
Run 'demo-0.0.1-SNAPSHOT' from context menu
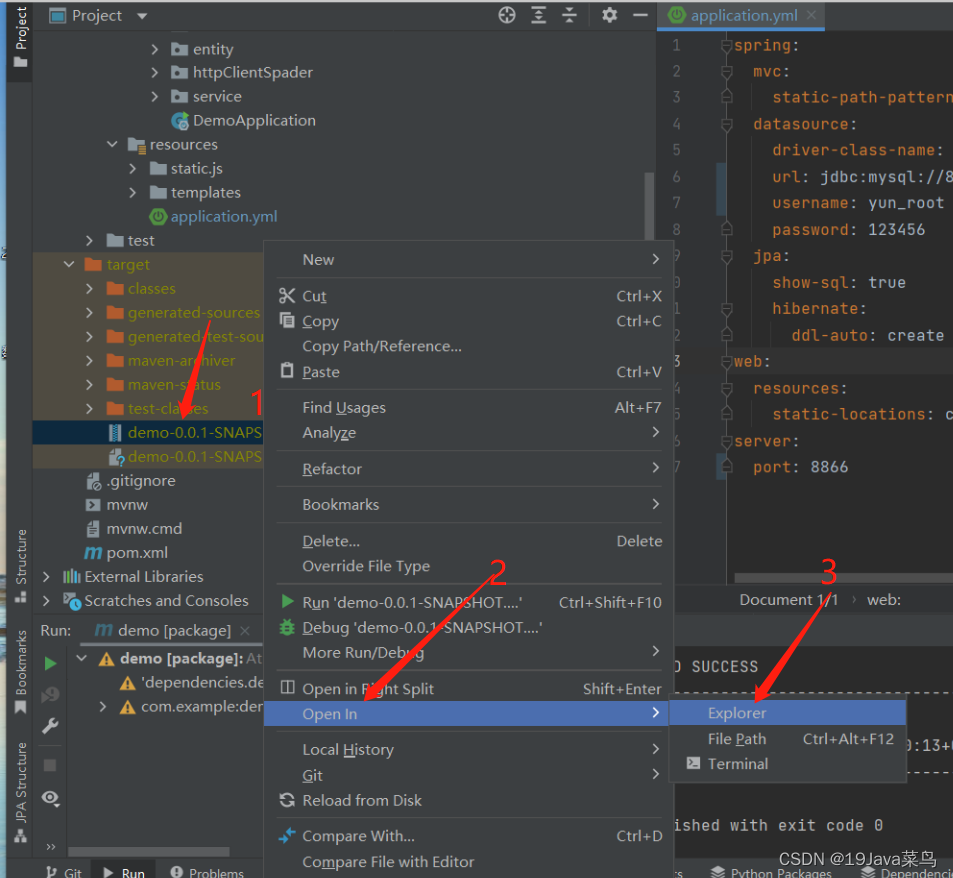click(469, 602)
